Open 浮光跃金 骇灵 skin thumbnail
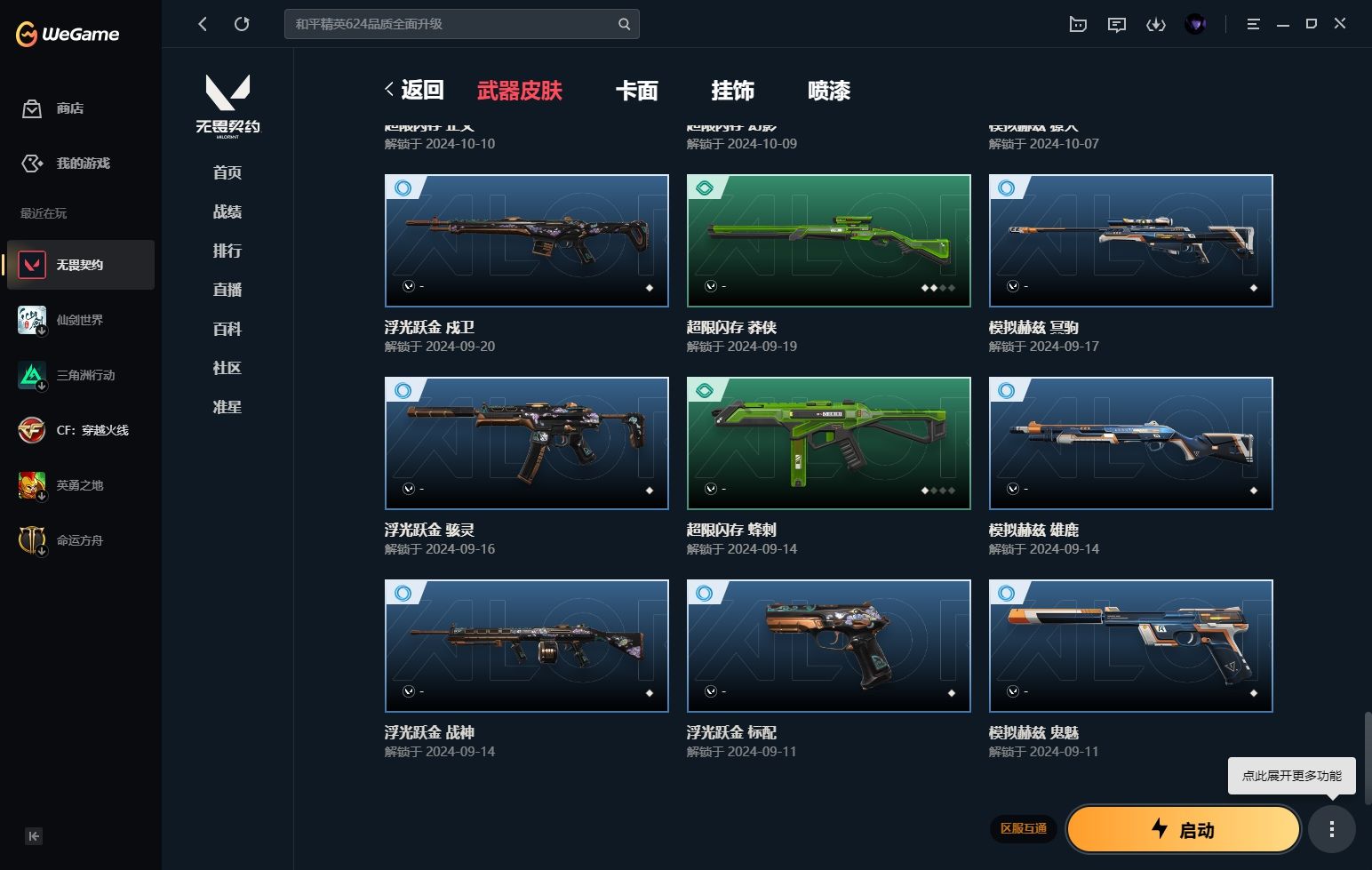This screenshot has height=870, width=1372. (x=527, y=443)
